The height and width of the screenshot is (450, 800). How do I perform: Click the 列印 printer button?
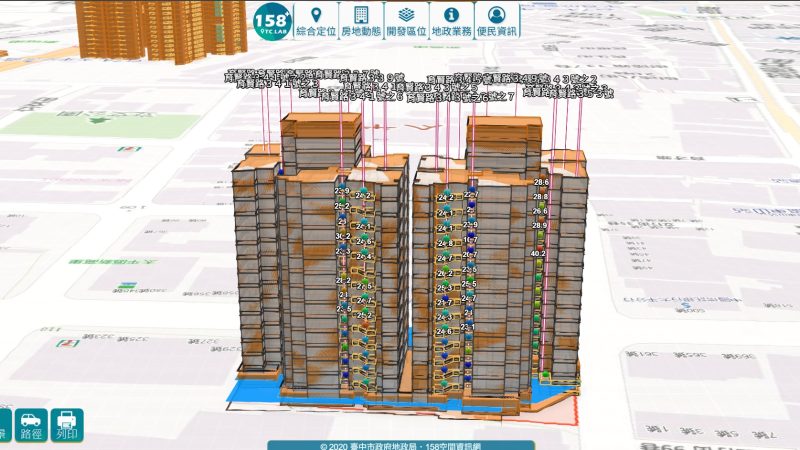67,426
